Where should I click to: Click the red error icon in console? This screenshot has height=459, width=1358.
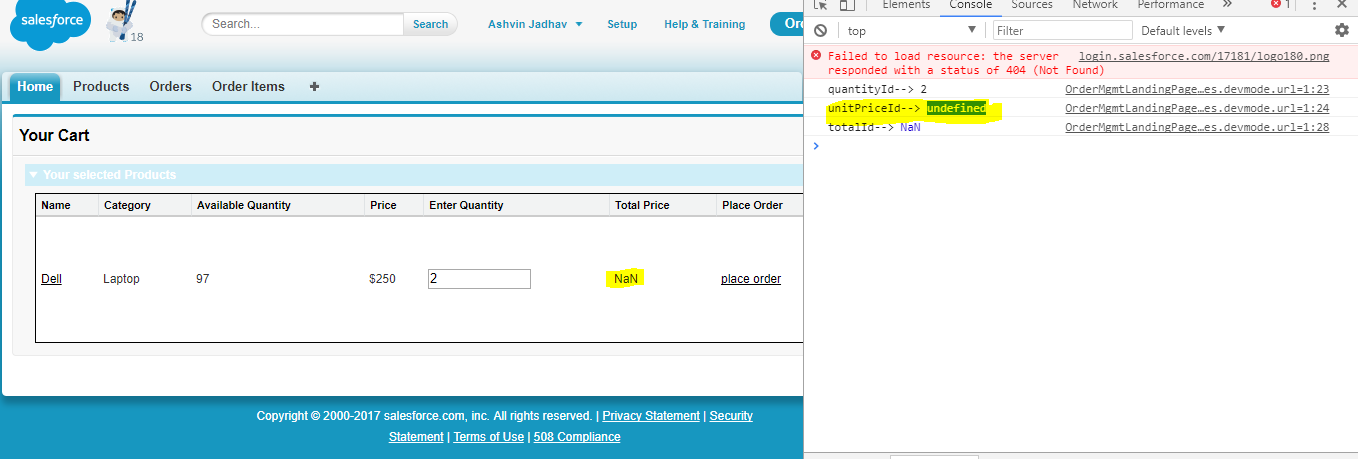tap(816, 57)
